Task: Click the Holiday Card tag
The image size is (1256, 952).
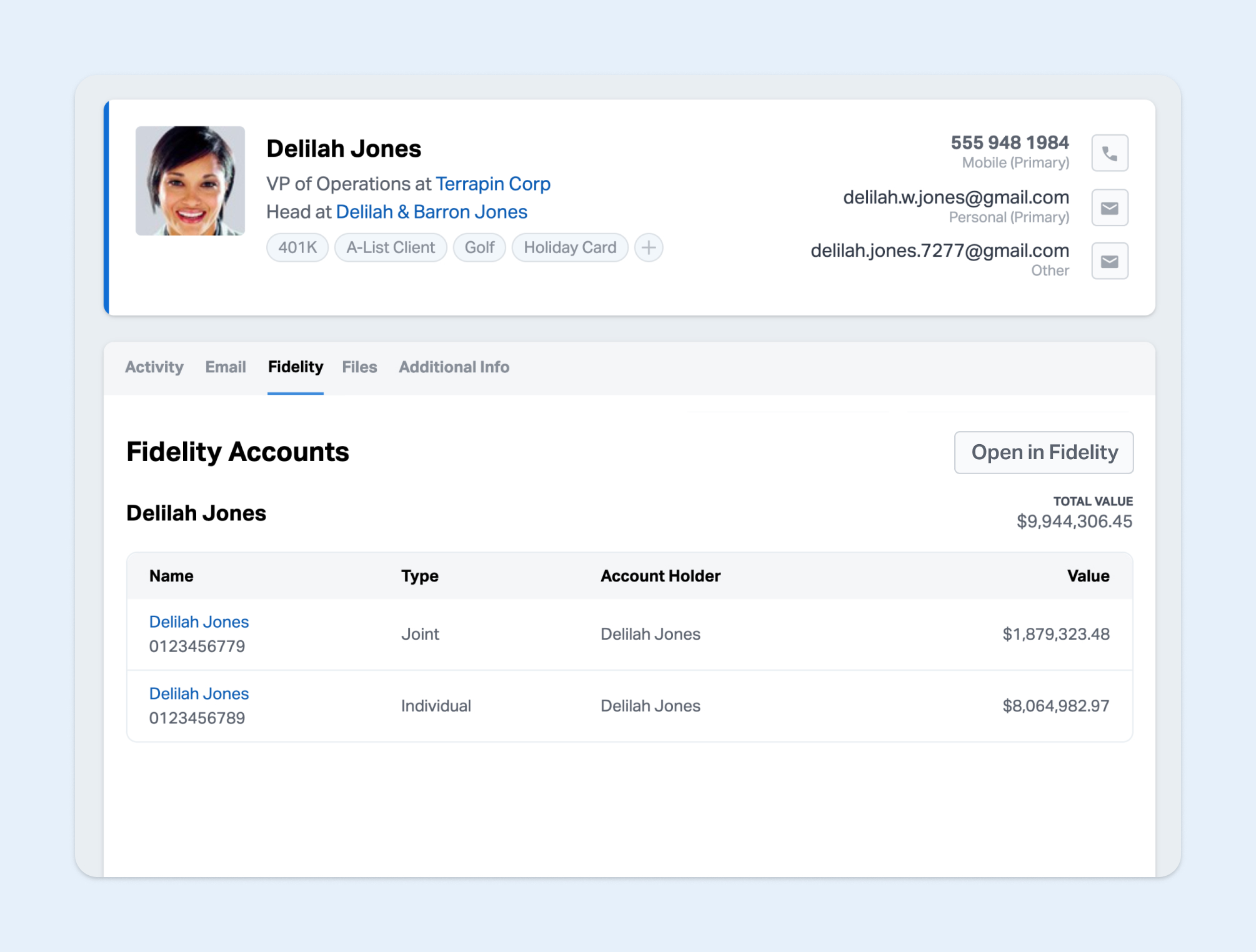Action: [x=570, y=248]
